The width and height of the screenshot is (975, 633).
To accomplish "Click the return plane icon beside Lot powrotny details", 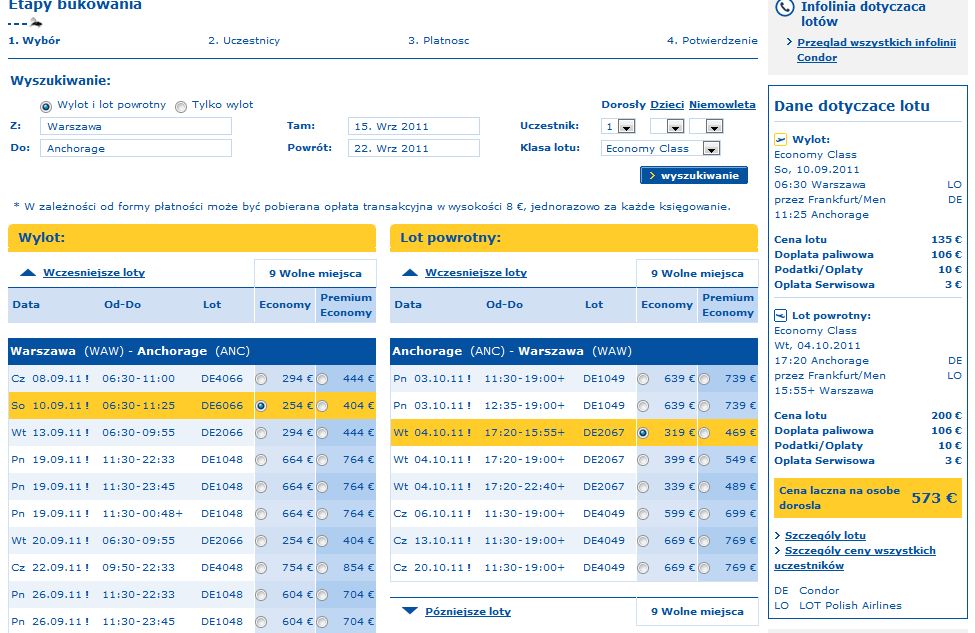I will 780,315.
